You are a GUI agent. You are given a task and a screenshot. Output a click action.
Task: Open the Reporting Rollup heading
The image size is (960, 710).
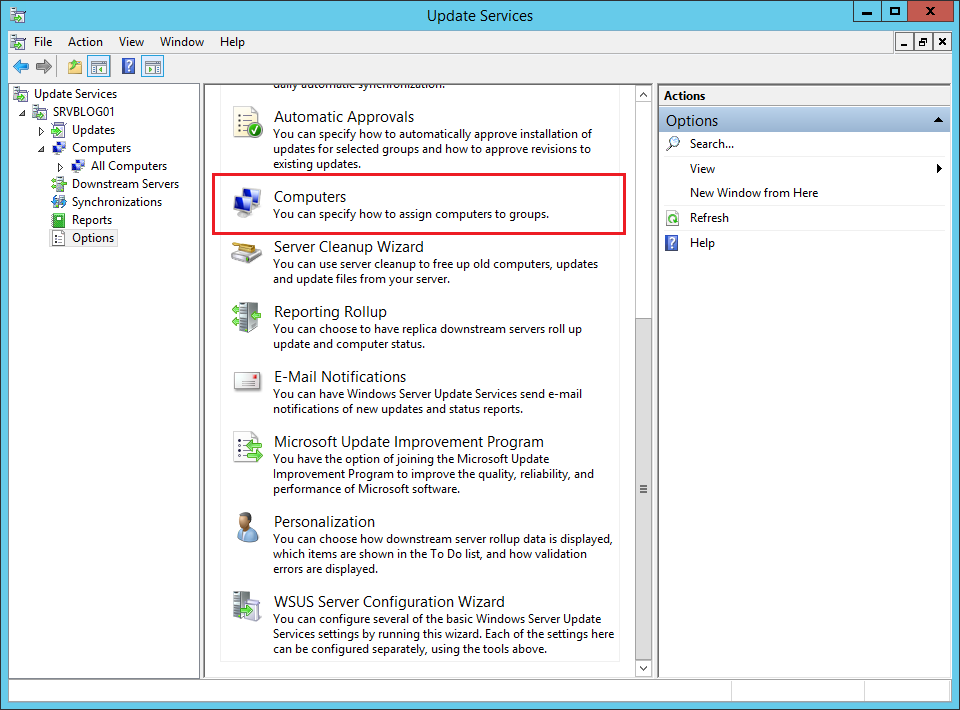[330, 312]
